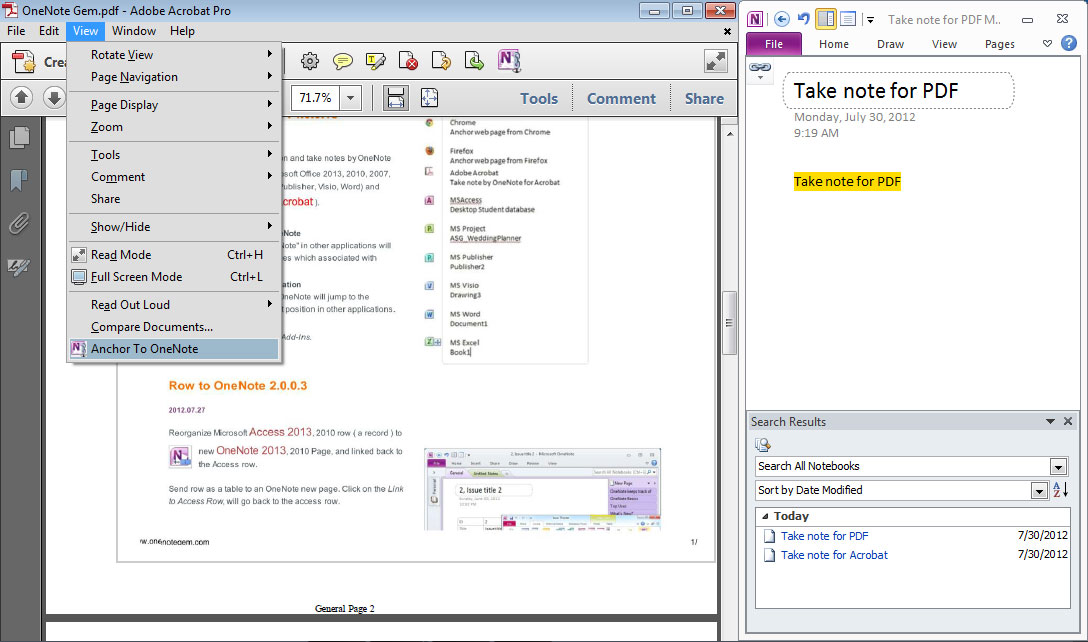Image resolution: width=1088 pixels, height=642 pixels.
Task: Open Search Results pane options arrow
Action: pyautogui.click(x=1051, y=421)
